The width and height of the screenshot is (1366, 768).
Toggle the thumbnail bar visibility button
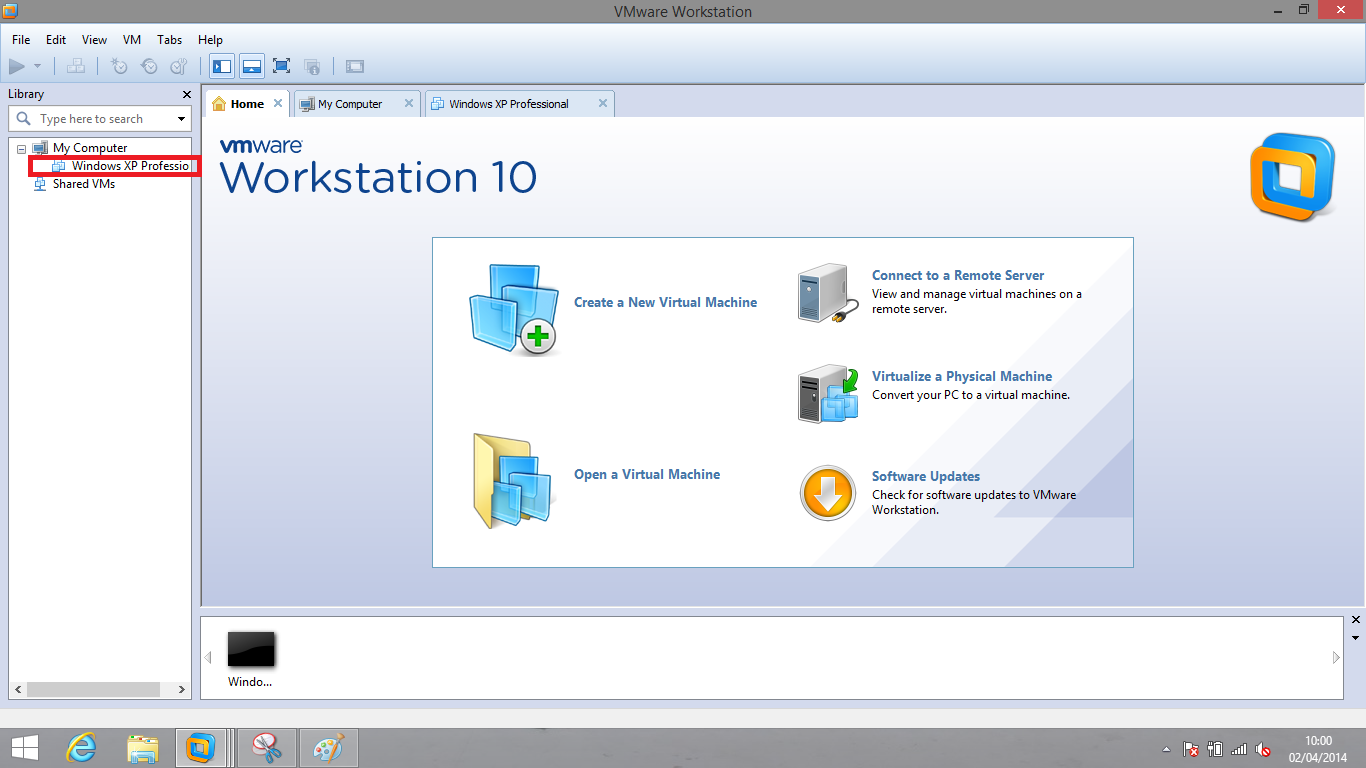point(252,67)
